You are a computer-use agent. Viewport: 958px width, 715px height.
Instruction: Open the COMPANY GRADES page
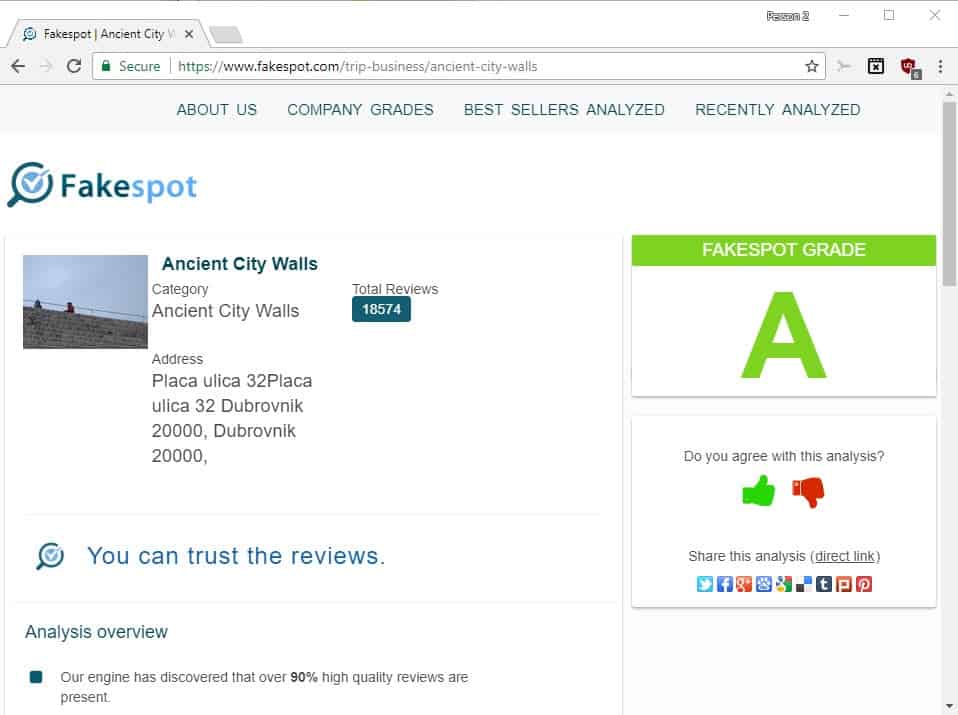pyautogui.click(x=360, y=109)
